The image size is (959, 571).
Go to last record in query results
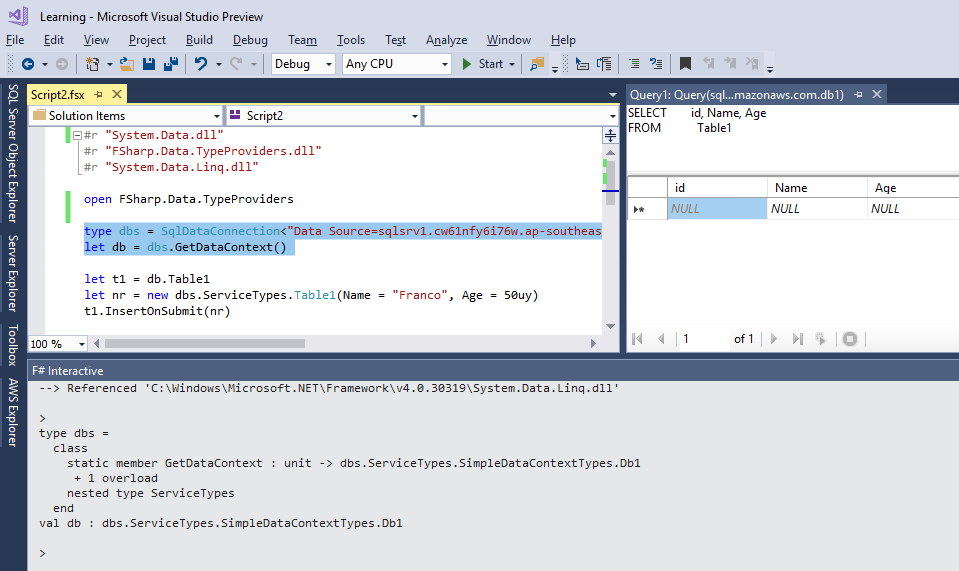click(x=797, y=339)
